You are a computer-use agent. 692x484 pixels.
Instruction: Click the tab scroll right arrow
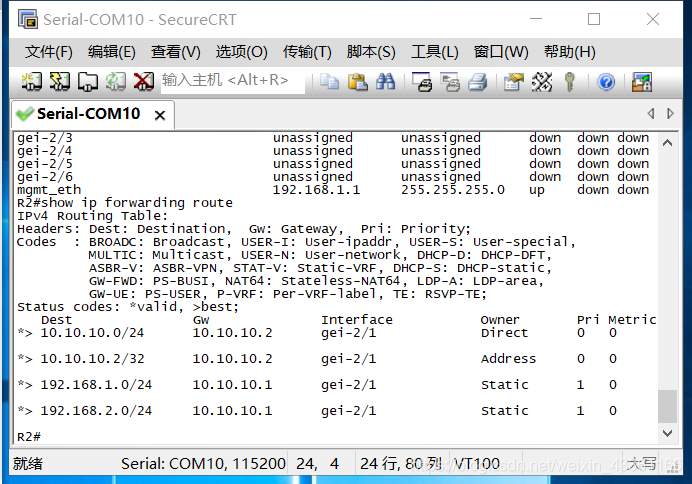click(x=670, y=113)
